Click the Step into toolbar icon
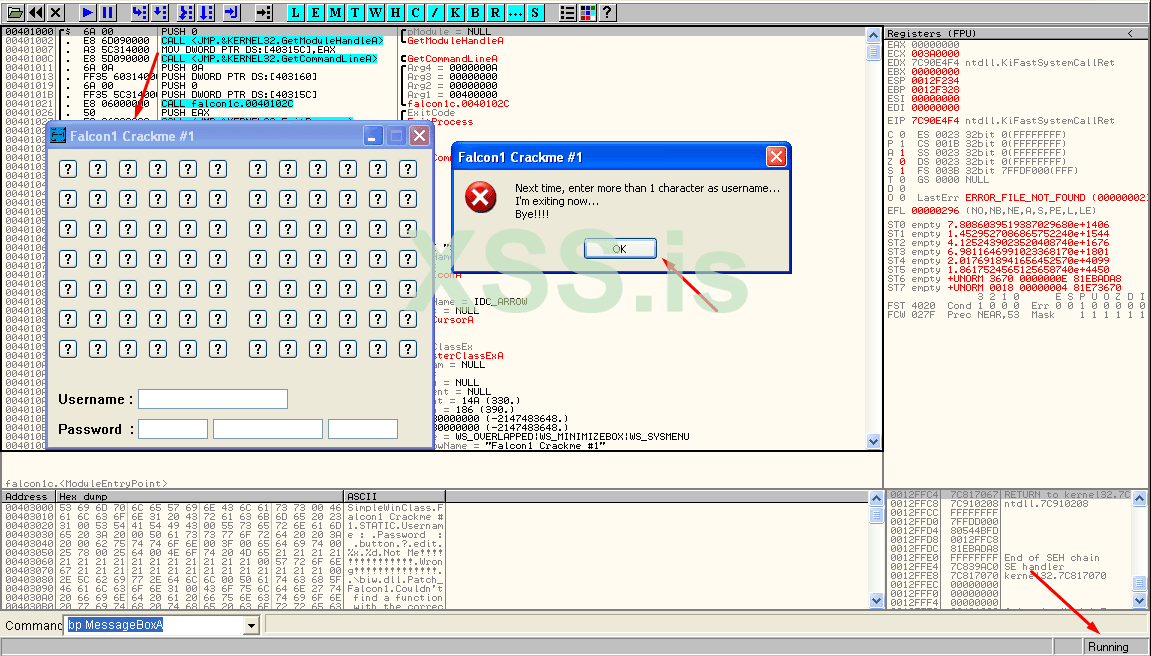This screenshot has width=1151, height=656. point(139,12)
